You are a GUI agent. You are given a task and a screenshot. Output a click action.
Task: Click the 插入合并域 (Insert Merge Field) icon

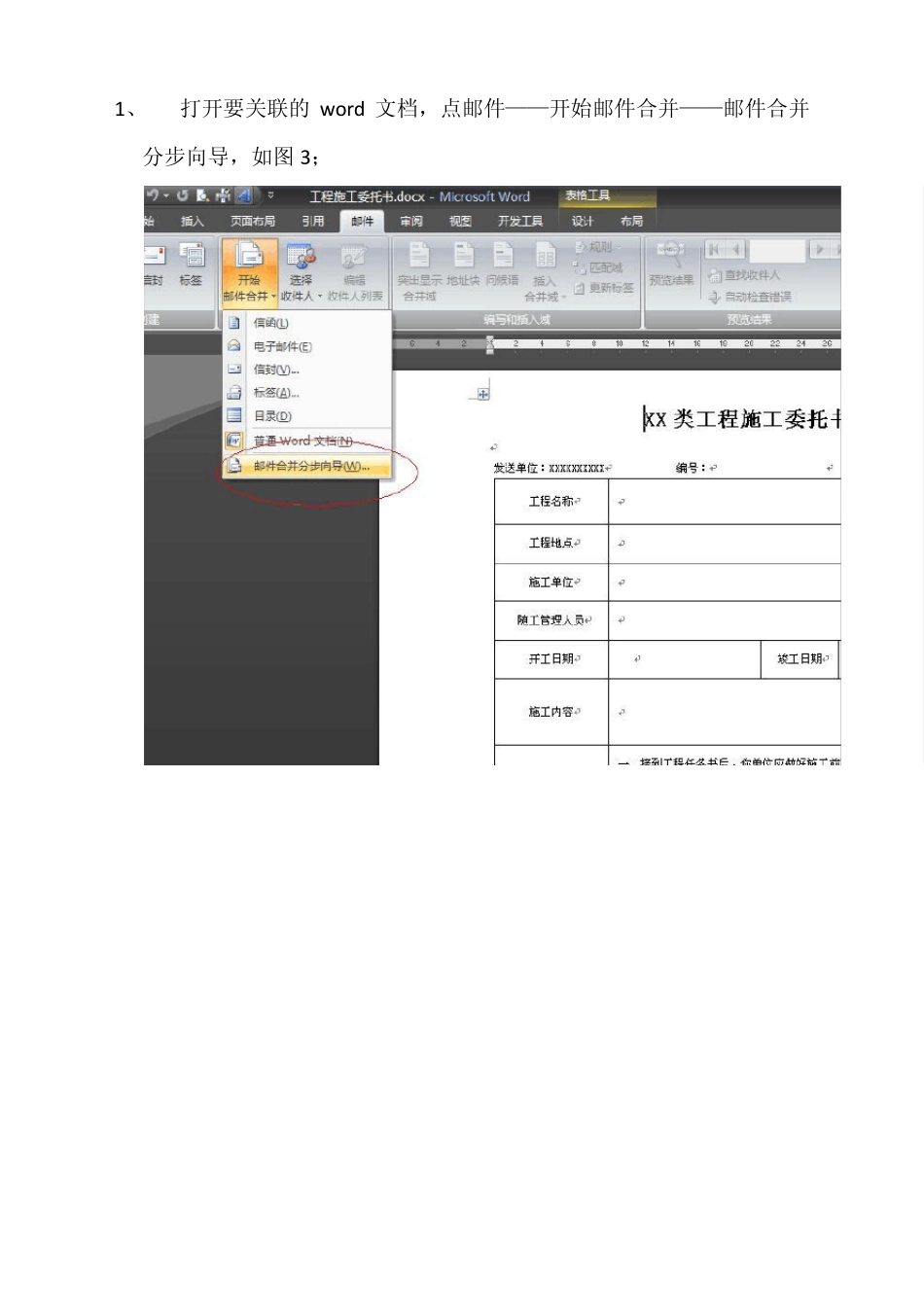pyautogui.click(x=545, y=257)
